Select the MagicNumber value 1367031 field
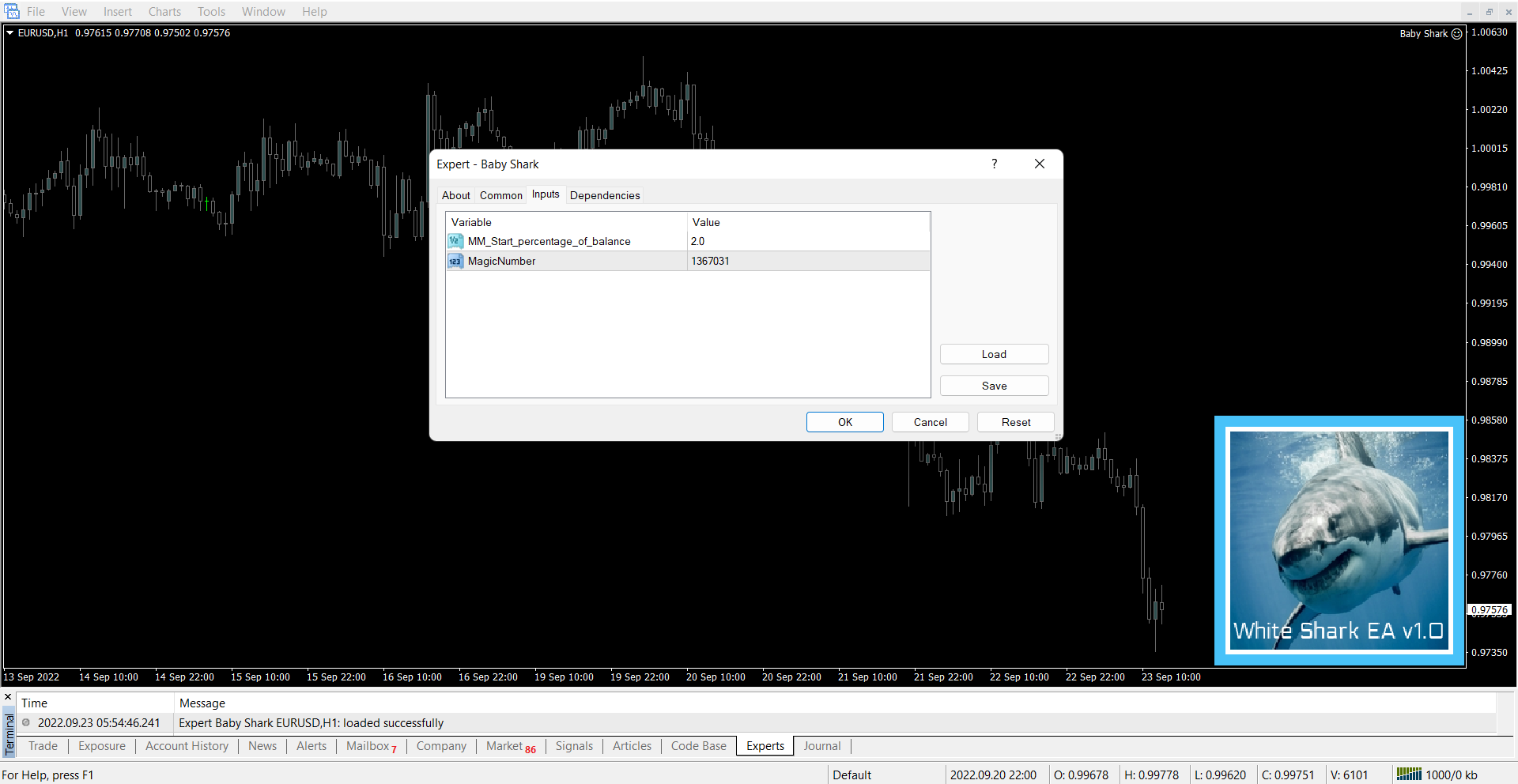 click(806, 261)
